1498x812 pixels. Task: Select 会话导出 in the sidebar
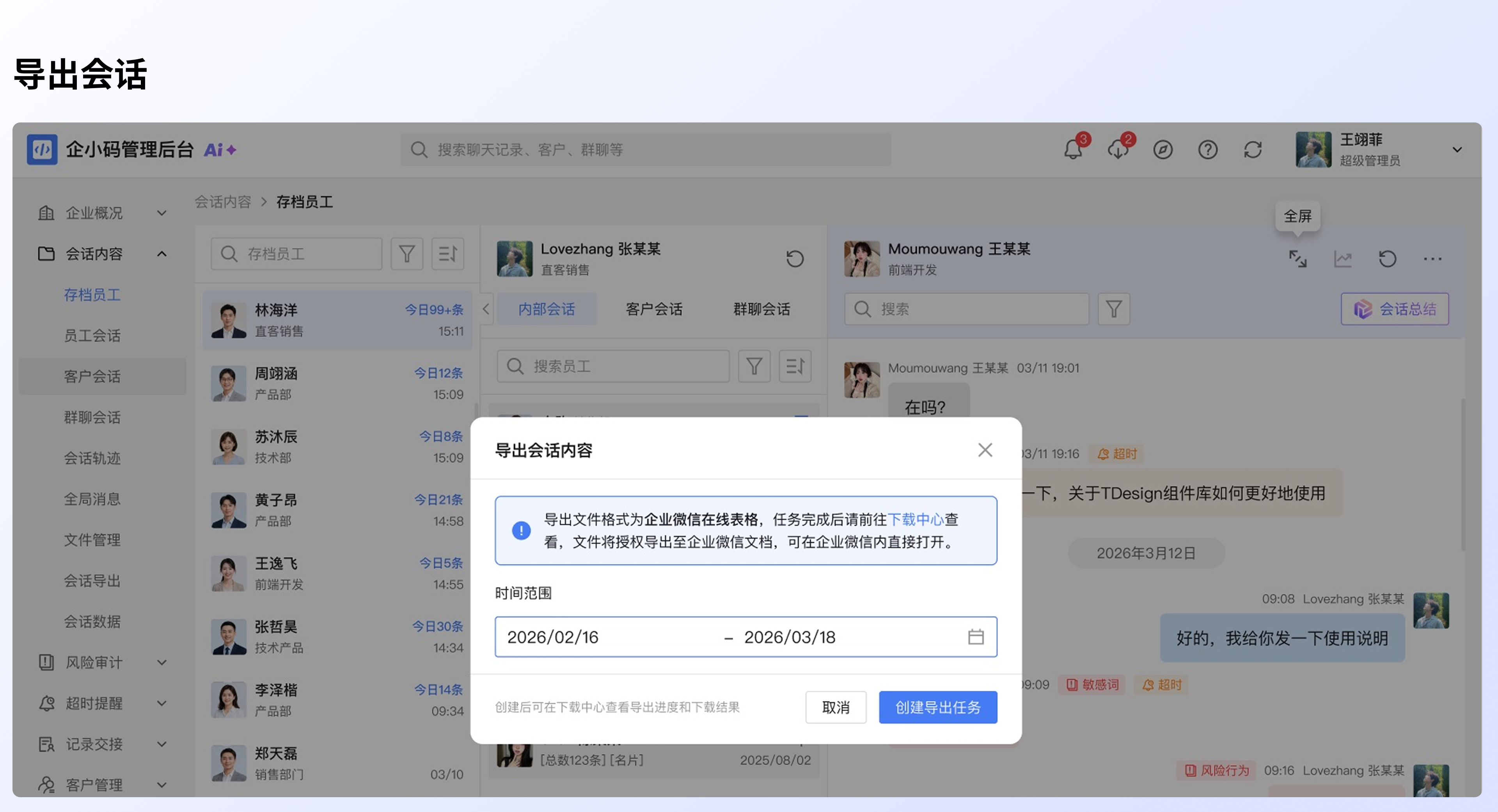point(92,581)
